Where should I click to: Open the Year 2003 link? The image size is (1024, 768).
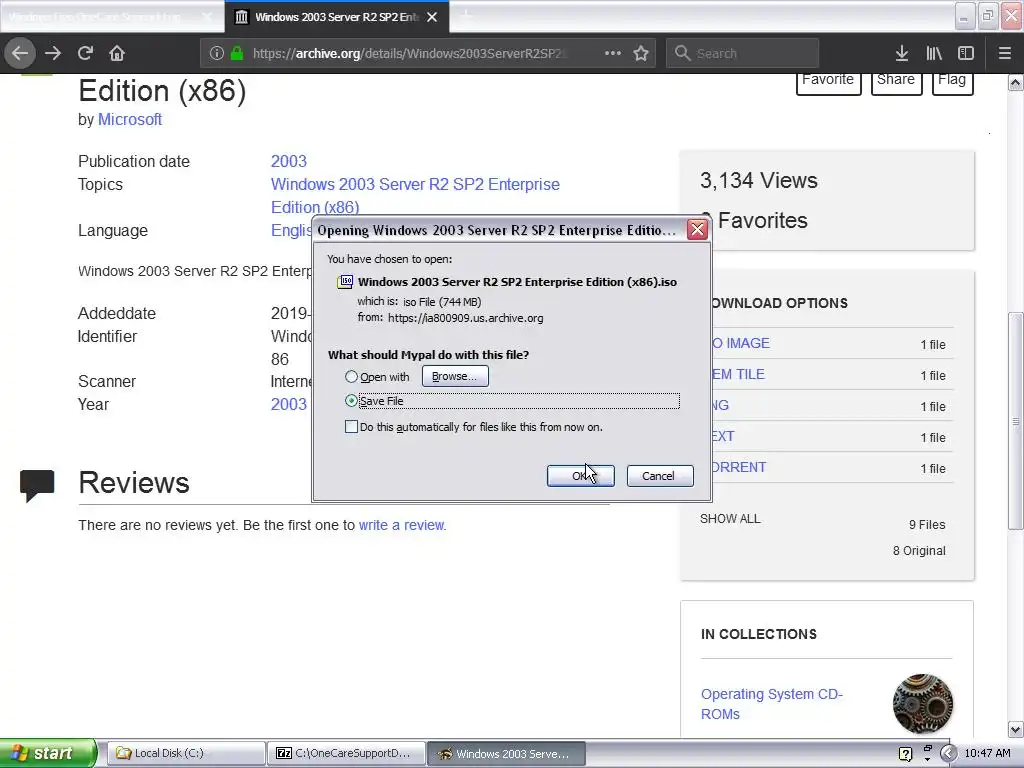click(x=289, y=404)
